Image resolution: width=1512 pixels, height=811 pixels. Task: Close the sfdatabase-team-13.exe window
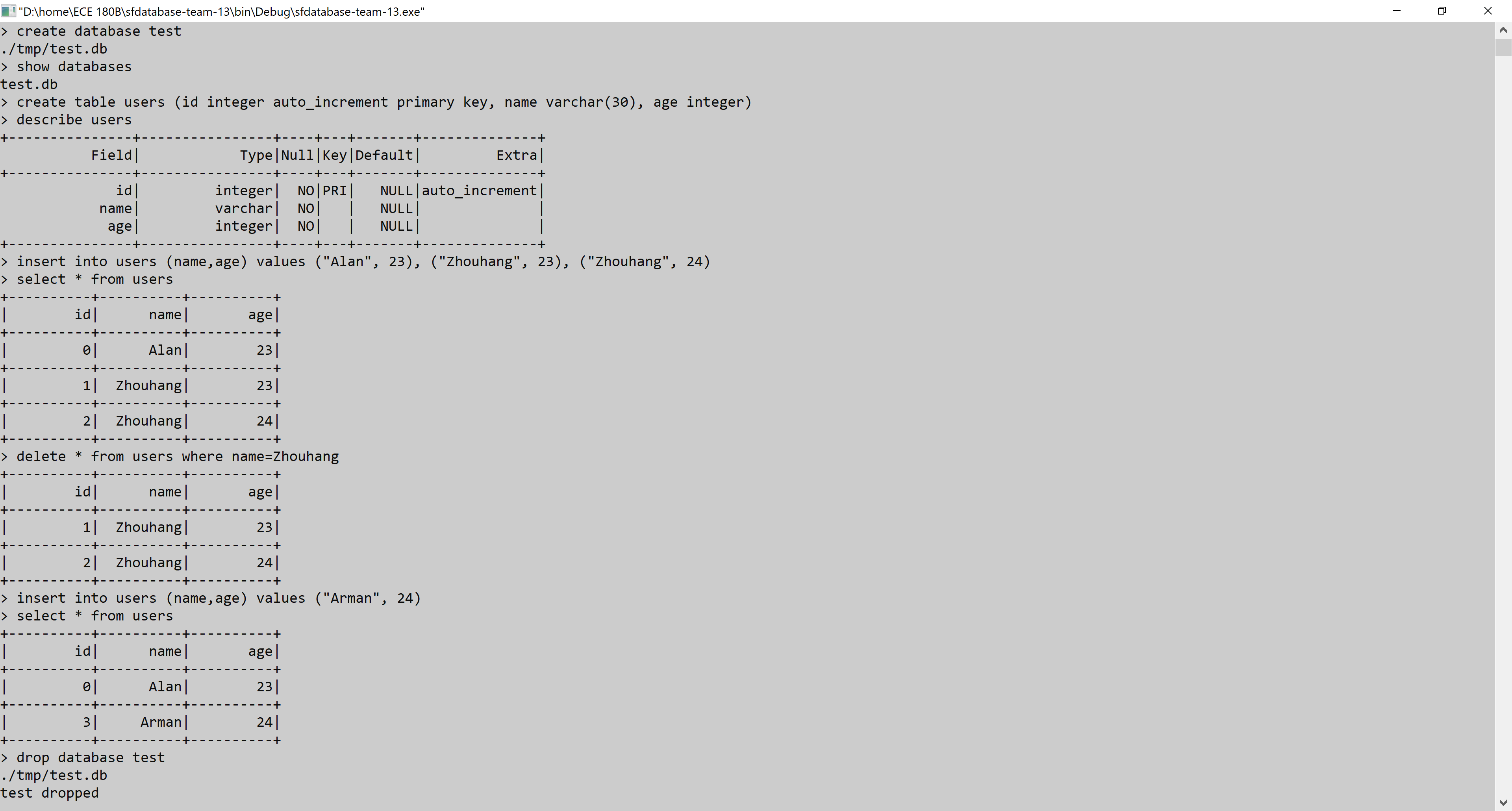(1487, 11)
